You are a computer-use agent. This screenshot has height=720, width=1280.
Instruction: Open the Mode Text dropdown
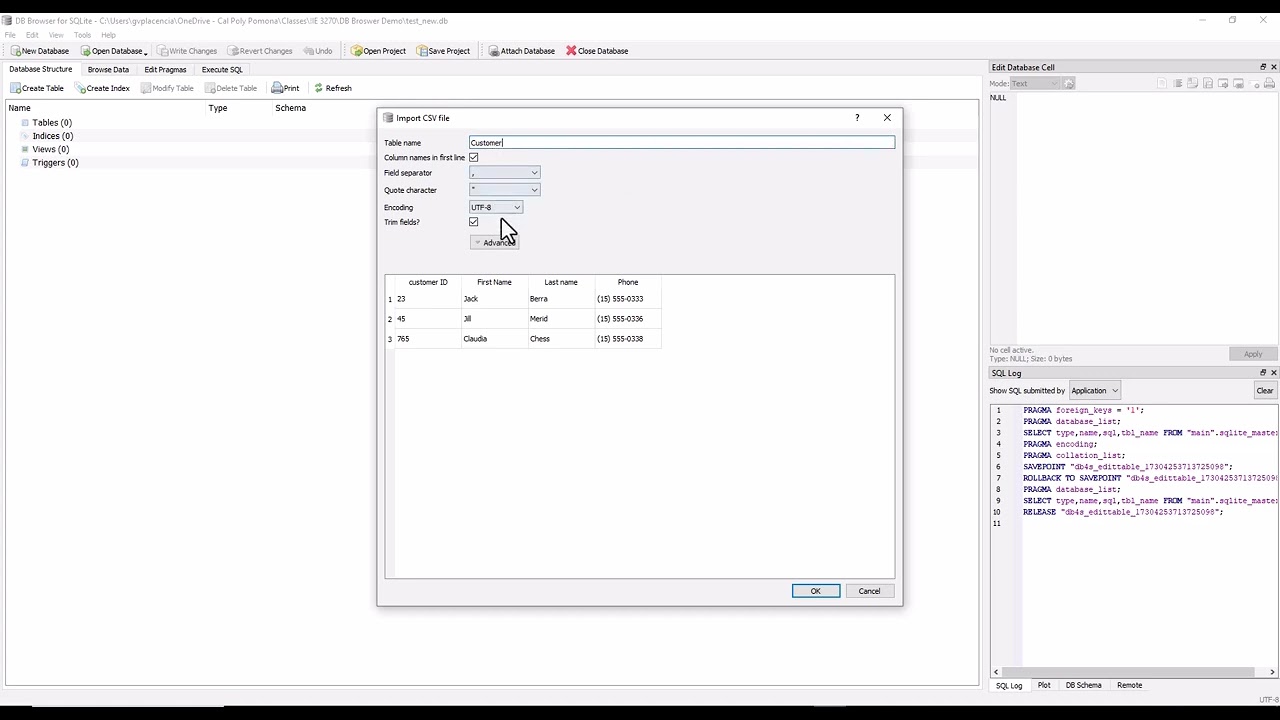(x=1035, y=84)
